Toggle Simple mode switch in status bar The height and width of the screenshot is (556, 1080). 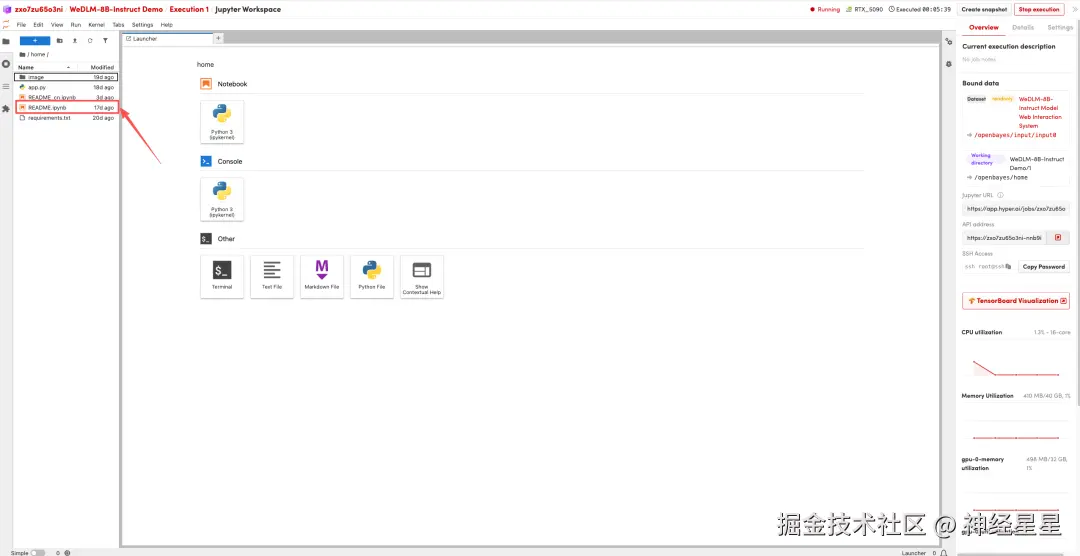[x=38, y=553]
